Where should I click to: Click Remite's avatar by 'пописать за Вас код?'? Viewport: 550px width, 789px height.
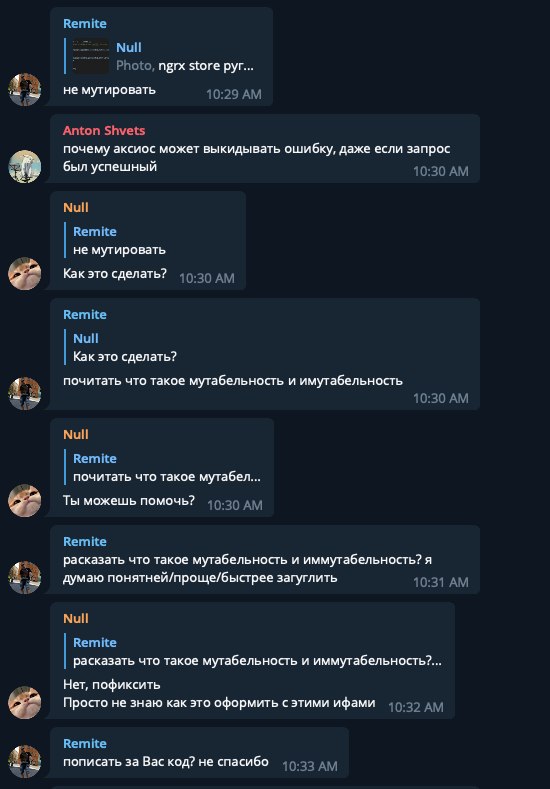(x=25, y=761)
